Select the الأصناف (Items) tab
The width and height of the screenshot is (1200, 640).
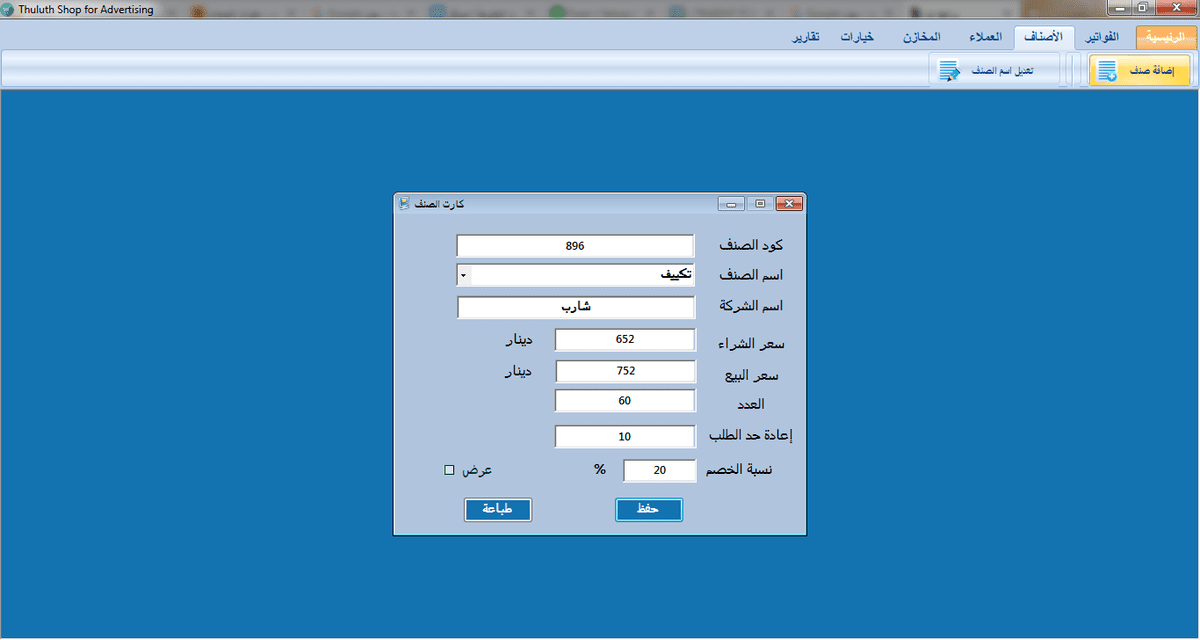pos(1044,36)
